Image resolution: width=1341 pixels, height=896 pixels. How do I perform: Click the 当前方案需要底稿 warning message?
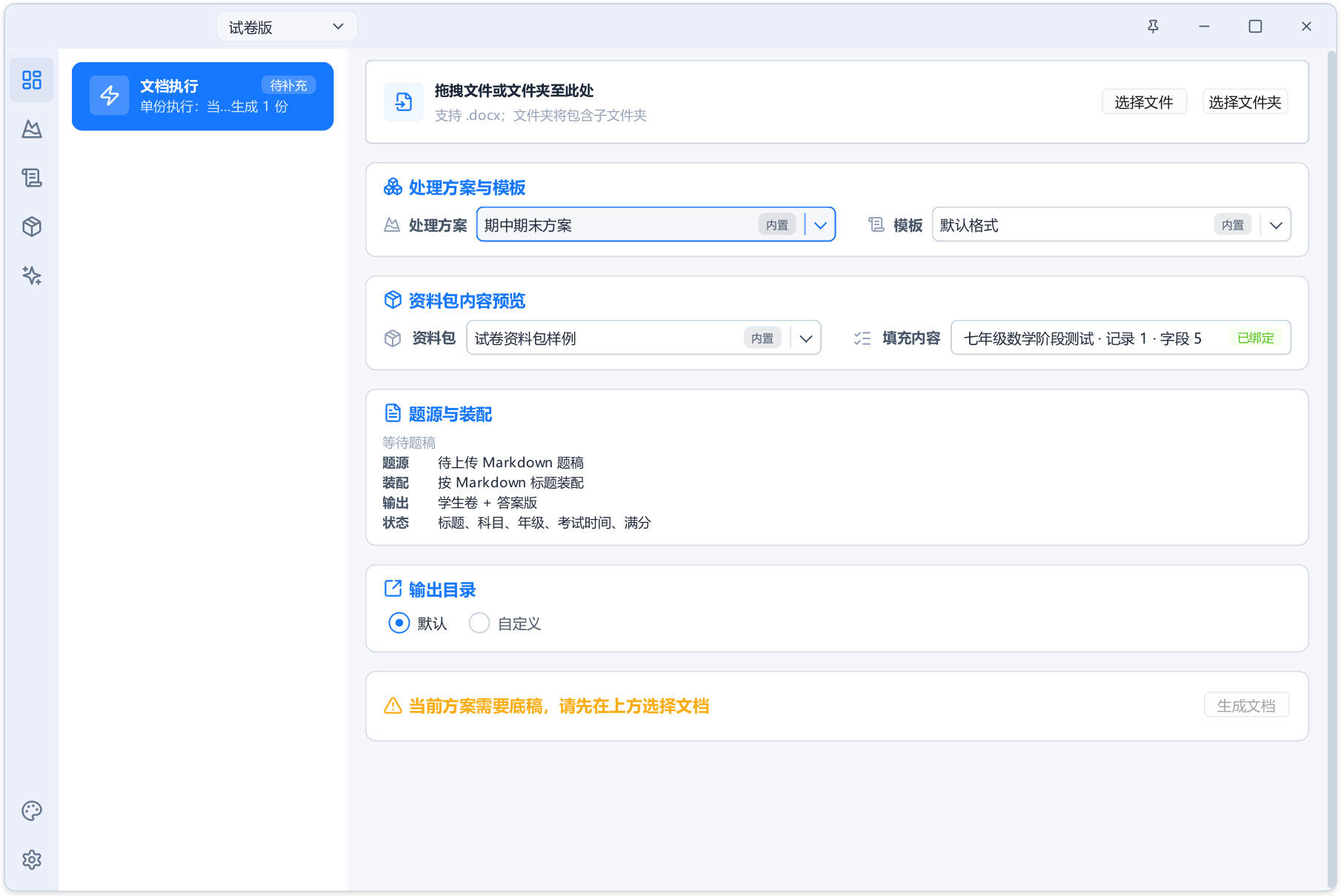559,706
